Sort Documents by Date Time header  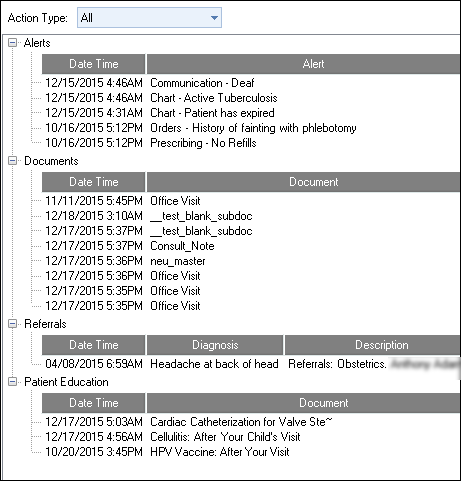pos(94,182)
